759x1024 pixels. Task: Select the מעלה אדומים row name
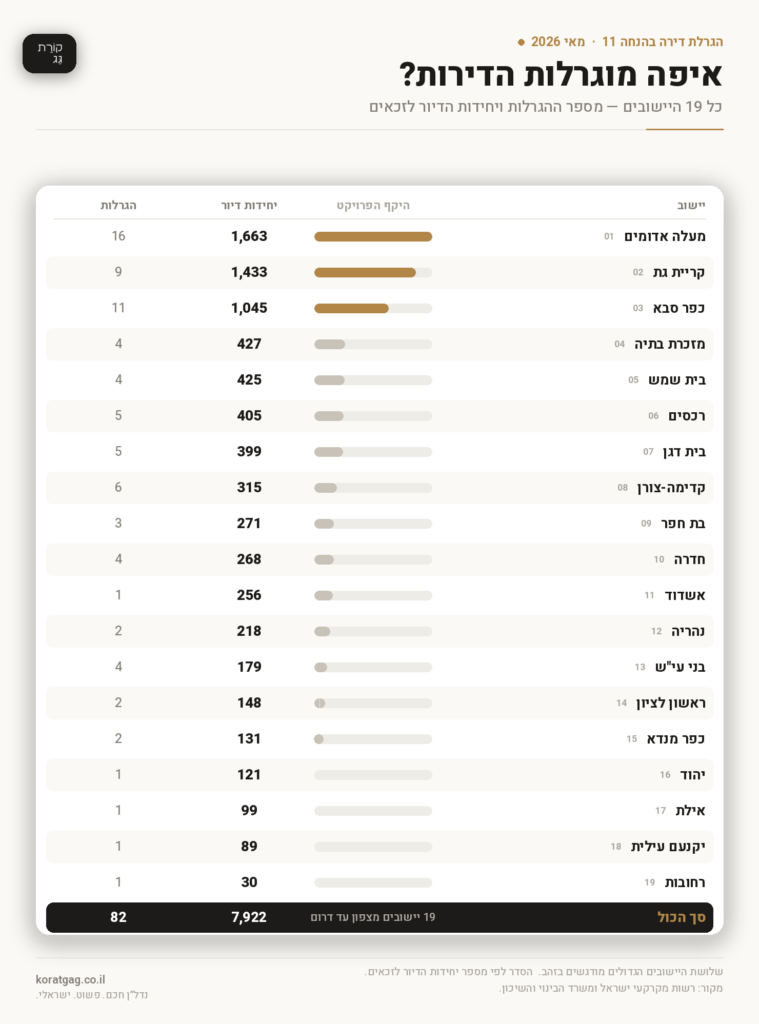click(664, 236)
